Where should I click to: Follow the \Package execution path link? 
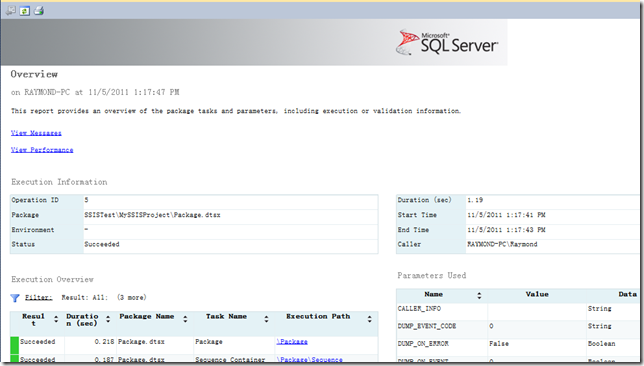[x=292, y=341]
